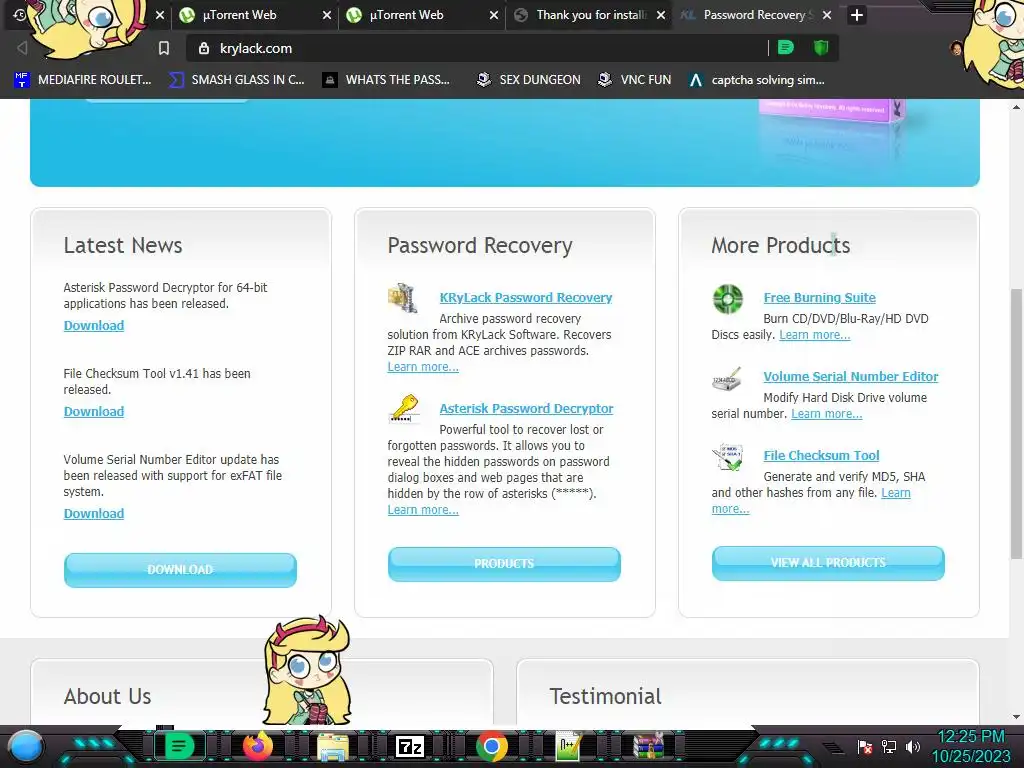Close the Thank you for installing tab
This screenshot has height=768, width=1024.
(661, 15)
